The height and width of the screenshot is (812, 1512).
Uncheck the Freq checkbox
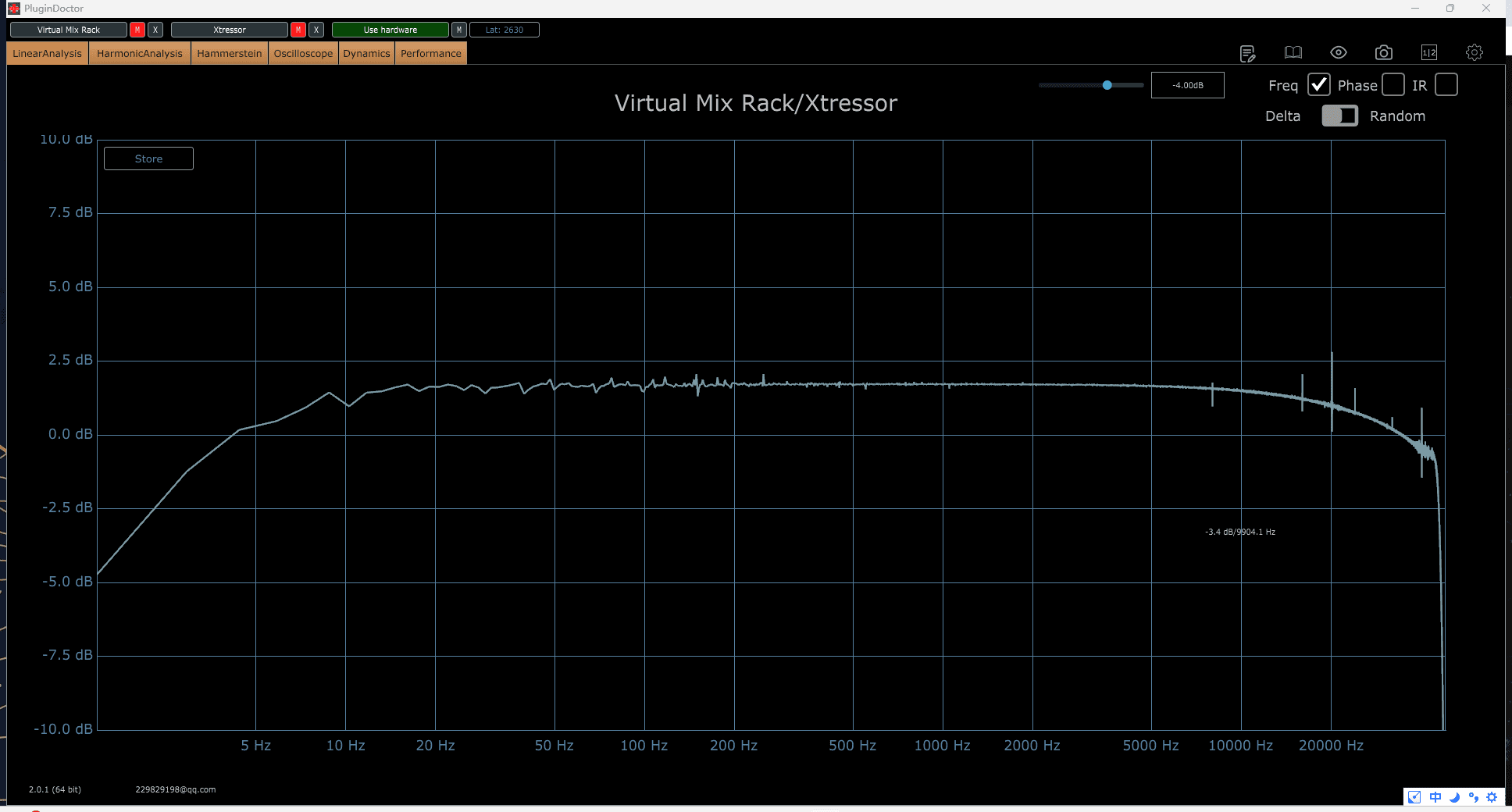point(1319,84)
